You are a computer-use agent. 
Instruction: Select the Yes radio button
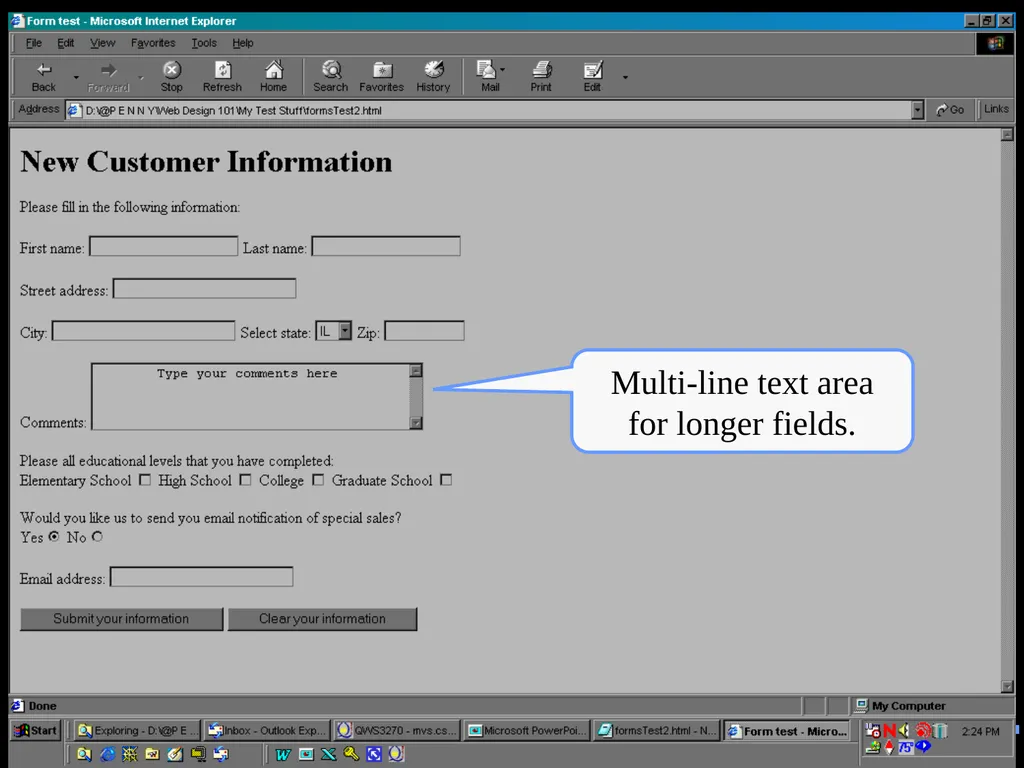coord(54,537)
